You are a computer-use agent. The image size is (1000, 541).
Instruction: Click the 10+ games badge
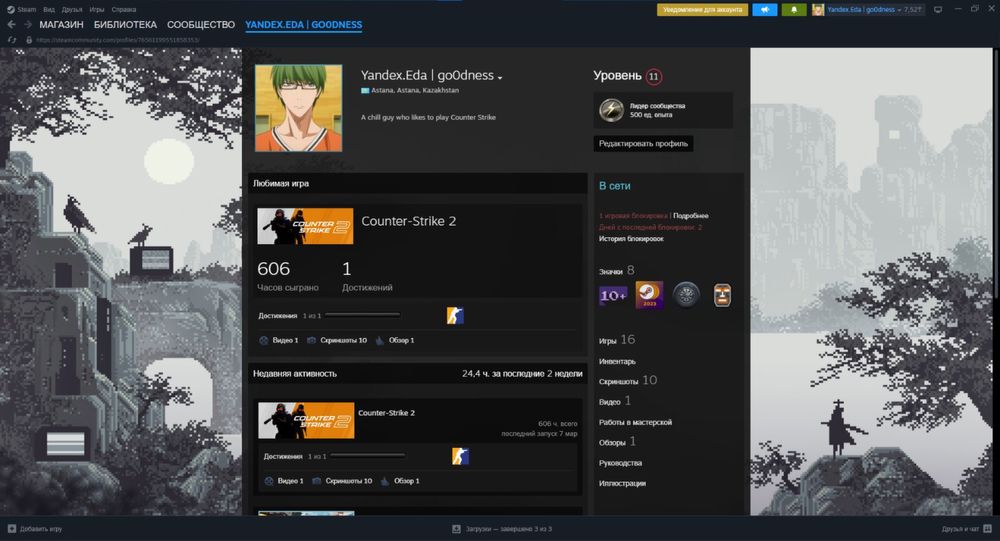[612, 295]
